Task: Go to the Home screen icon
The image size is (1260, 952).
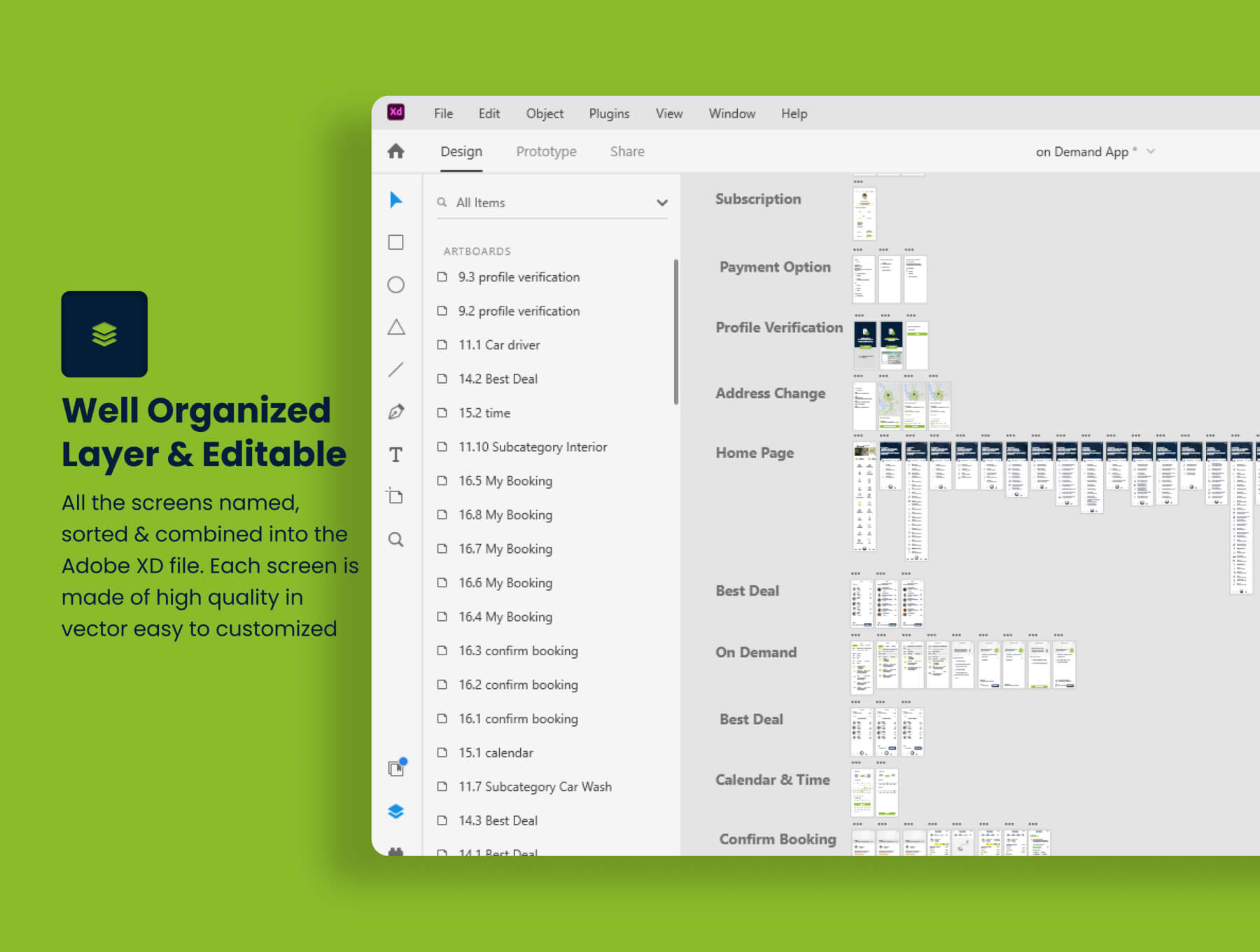Action: (395, 151)
